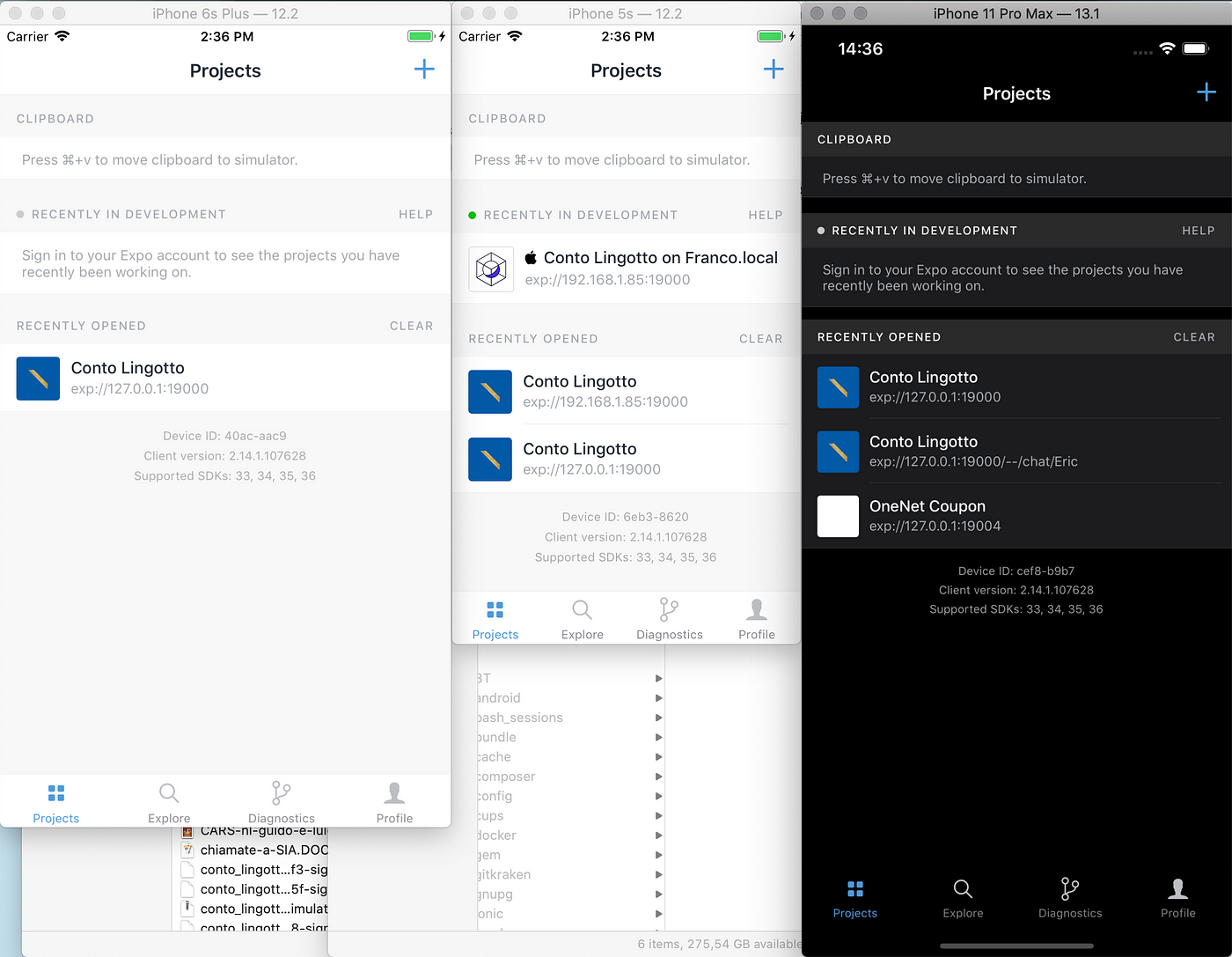Open OneNet Coupon project in iPhone 11 Pro Max

[1016, 516]
